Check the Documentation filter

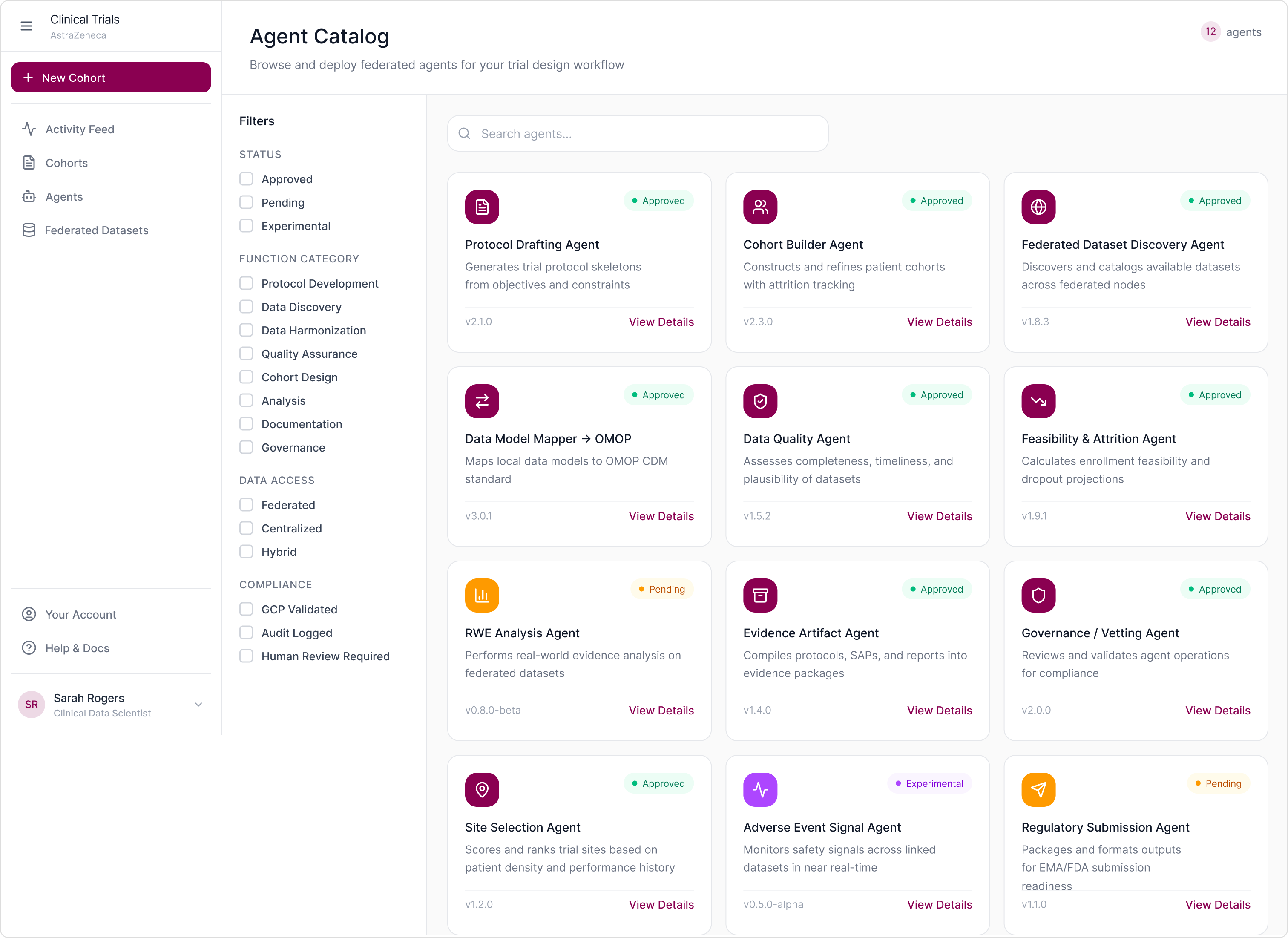tap(246, 423)
